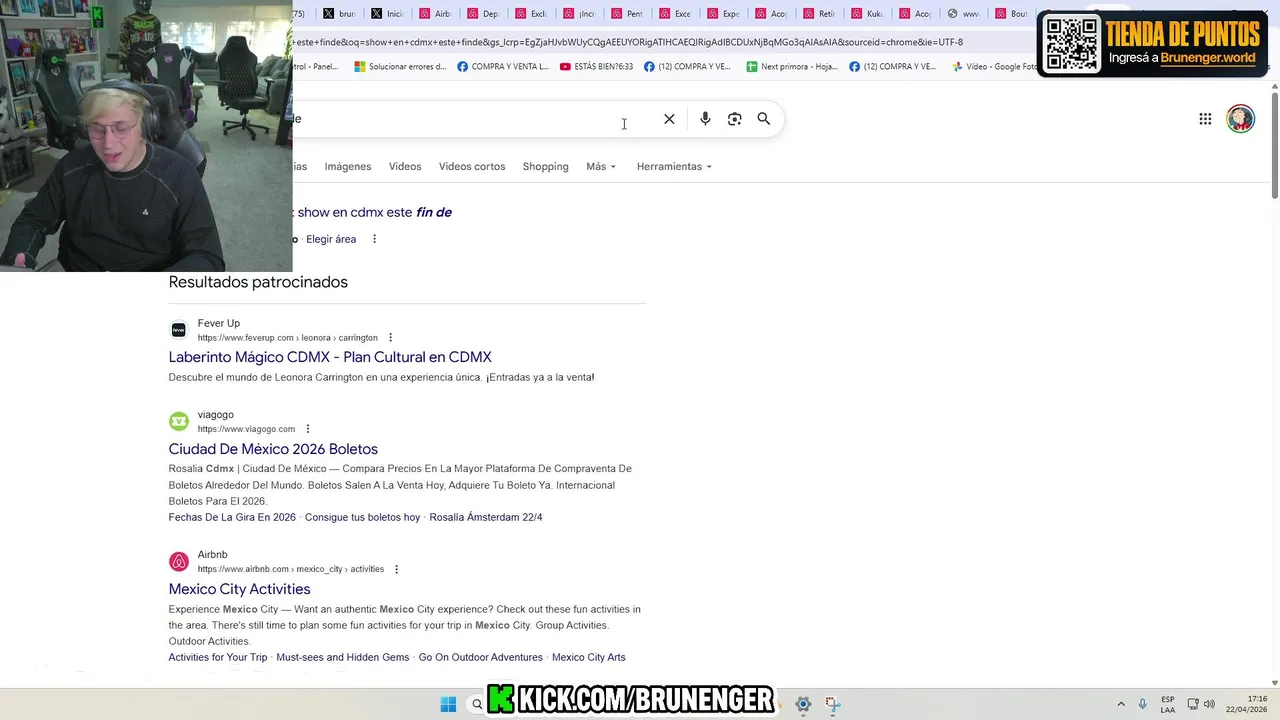Image resolution: width=1280 pixels, height=720 pixels.
Task: Switch to the Imágenes results tab
Action: tap(348, 167)
